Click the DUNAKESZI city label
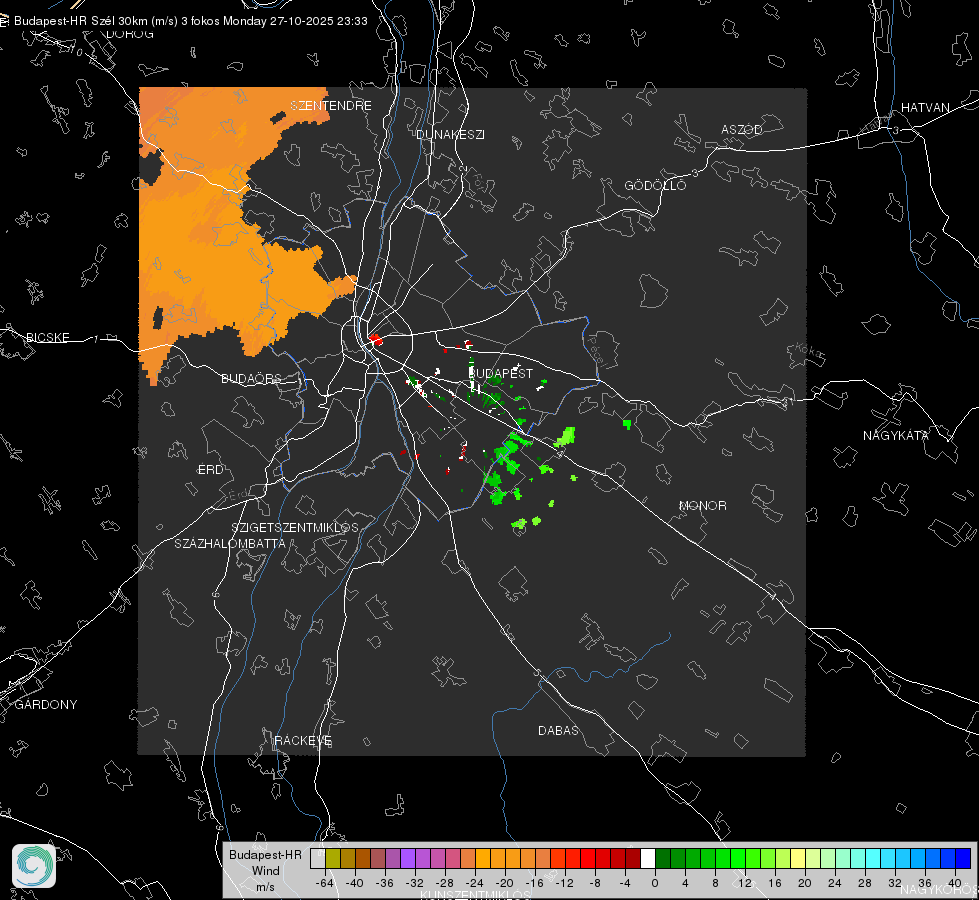 (450, 134)
